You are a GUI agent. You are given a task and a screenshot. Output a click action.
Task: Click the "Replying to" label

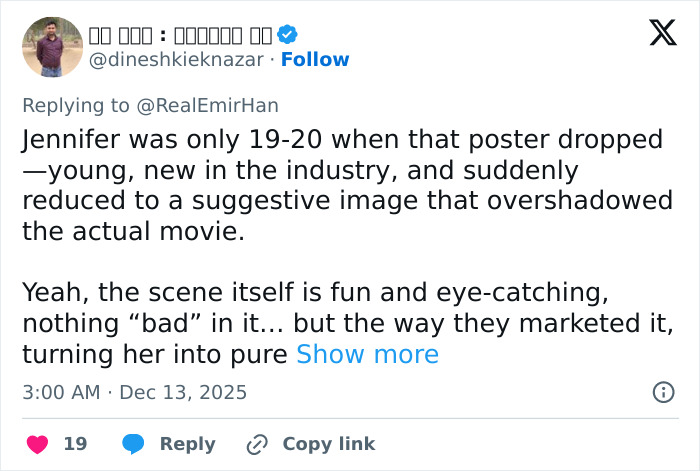[x=76, y=105]
